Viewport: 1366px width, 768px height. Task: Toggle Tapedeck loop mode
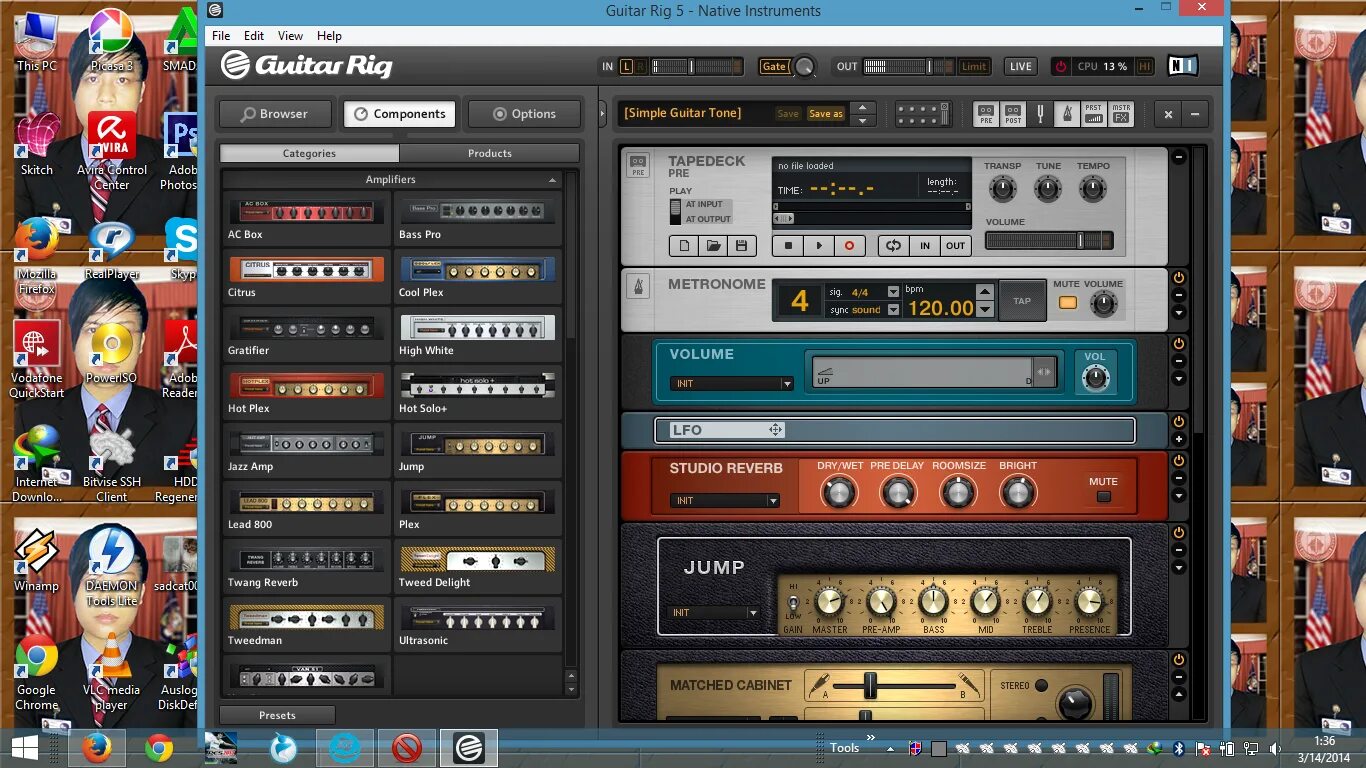(893, 245)
